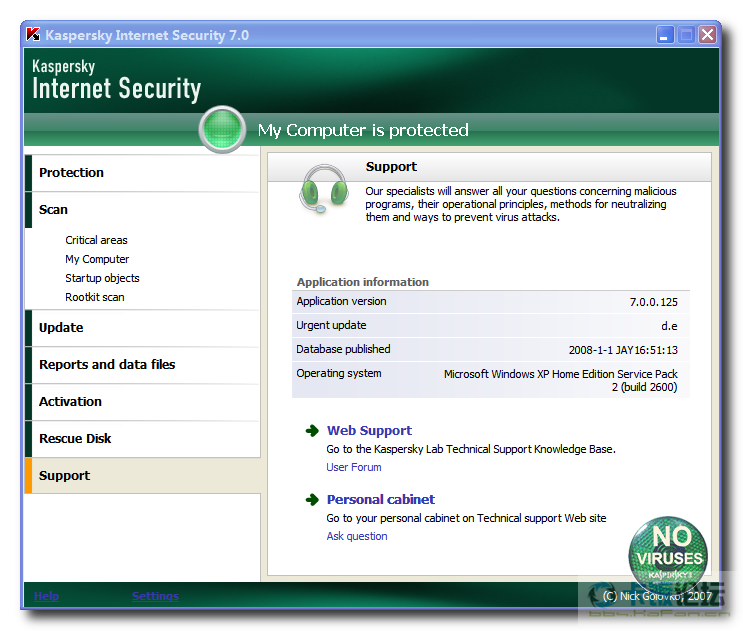743x631 pixels.
Task: Go to the Activation section
Action: coord(142,402)
